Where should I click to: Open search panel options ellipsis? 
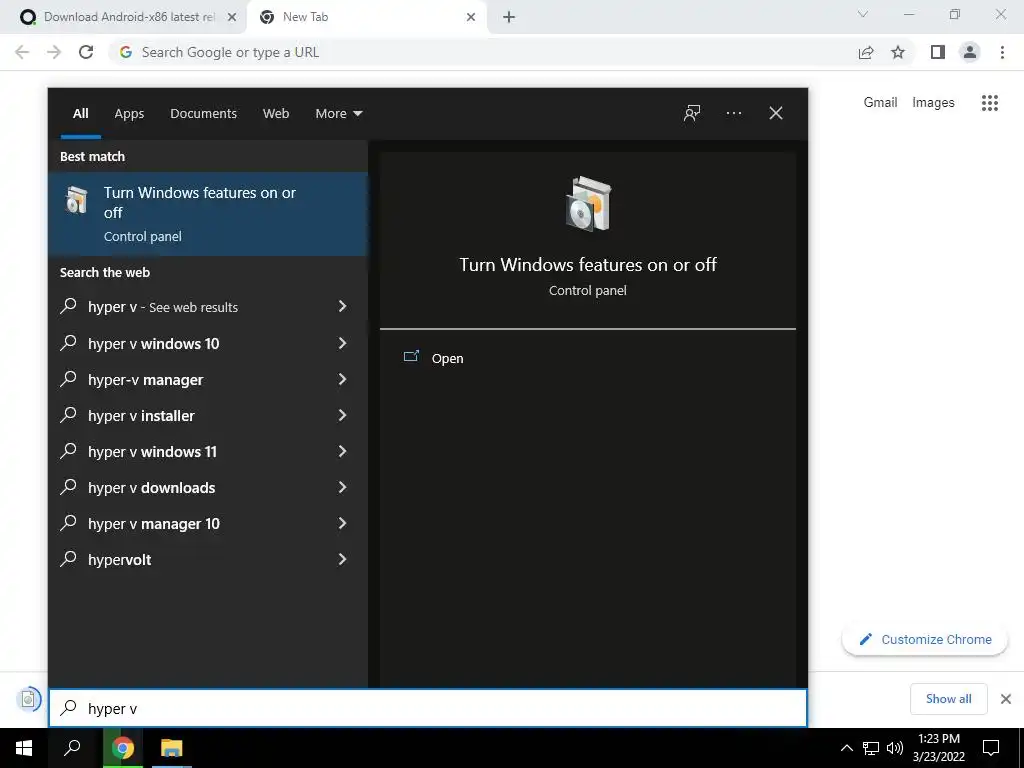[x=734, y=113]
